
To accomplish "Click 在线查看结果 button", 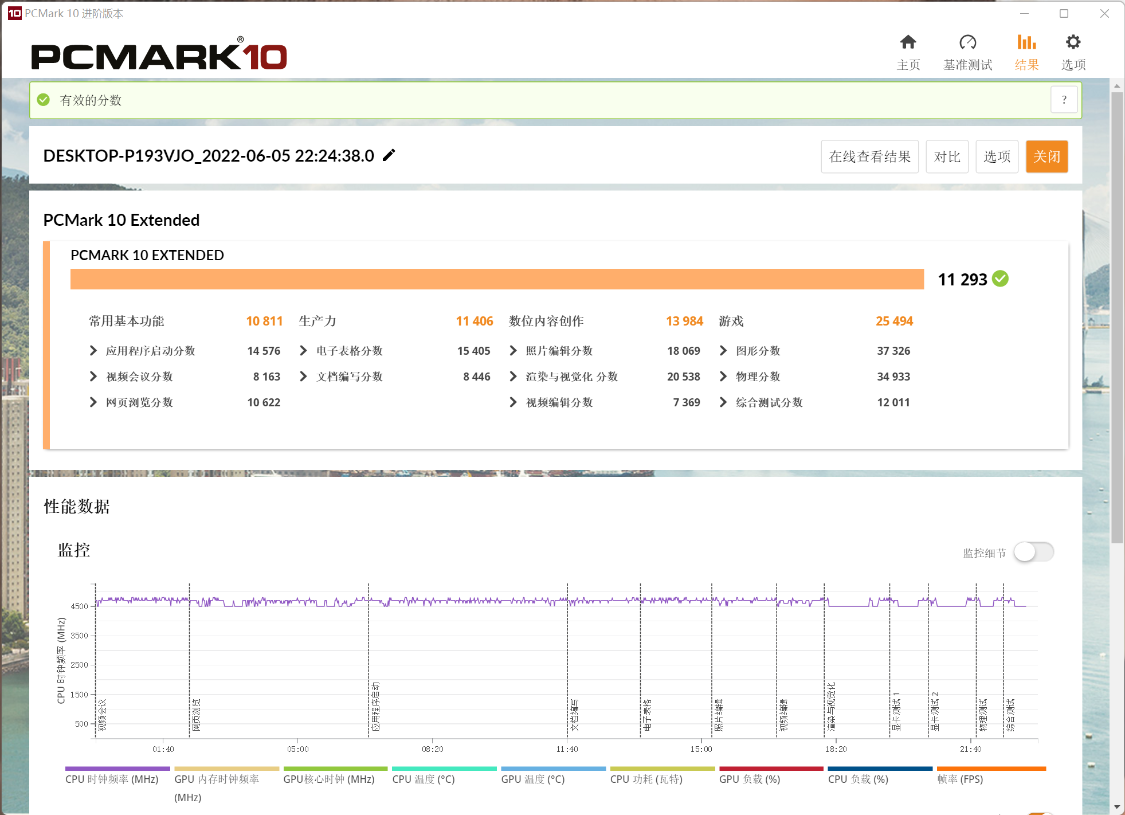I will 870,156.
